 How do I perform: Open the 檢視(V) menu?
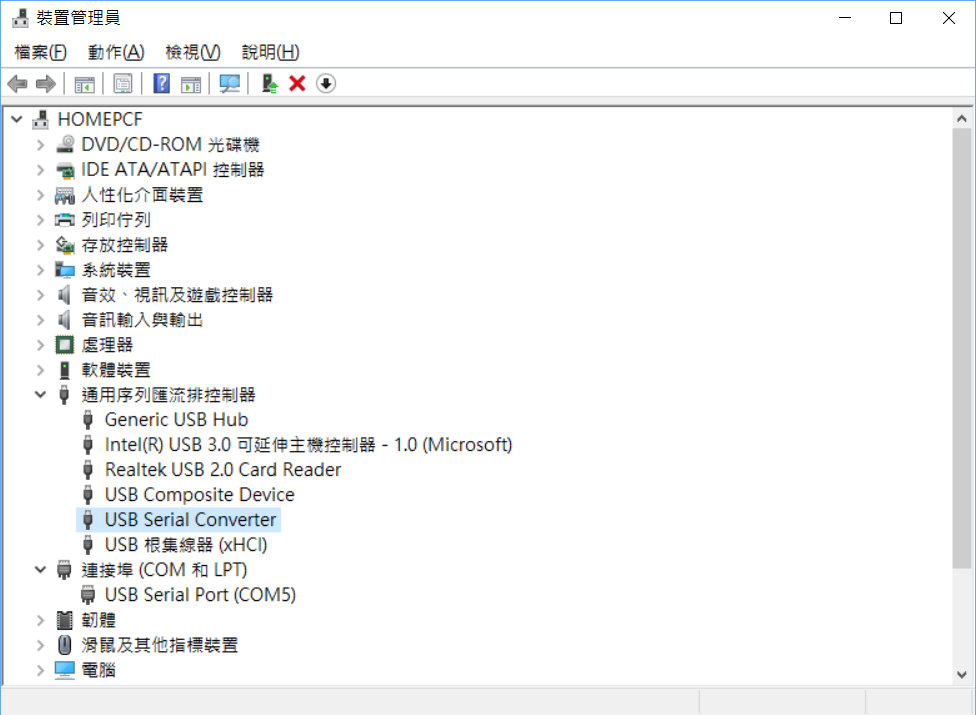point(193,52)
